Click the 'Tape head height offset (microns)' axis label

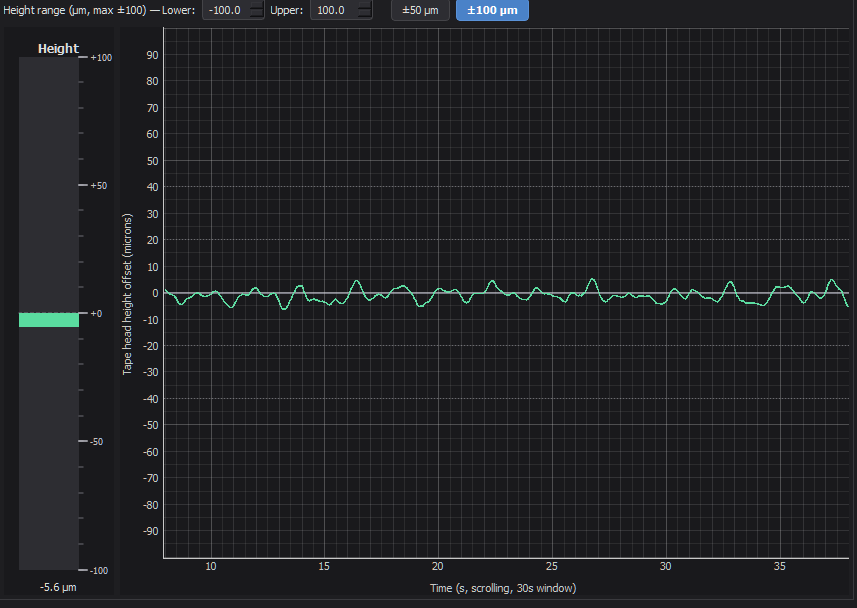(127, 294)
